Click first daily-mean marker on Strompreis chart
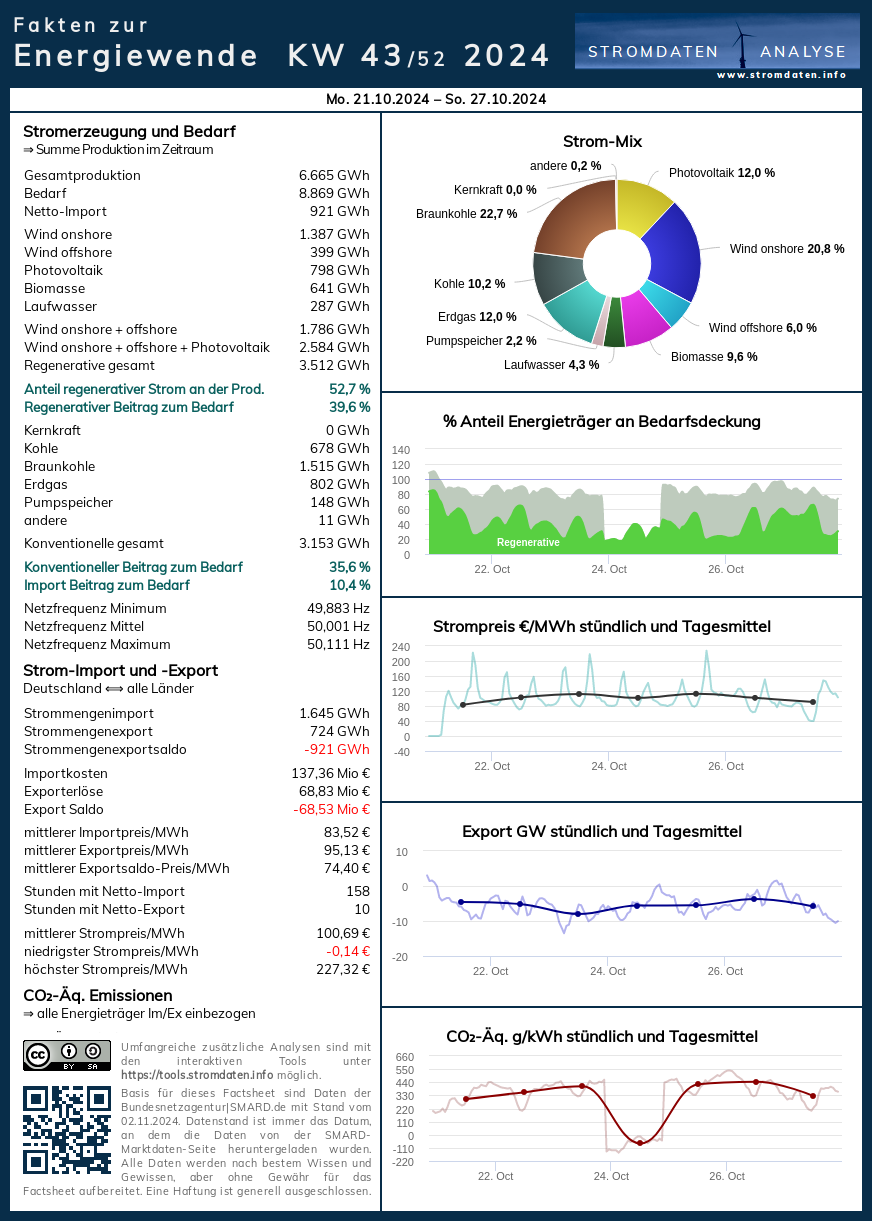The width and height of the screenshot is (872, 1221). (x=462, y=705)
